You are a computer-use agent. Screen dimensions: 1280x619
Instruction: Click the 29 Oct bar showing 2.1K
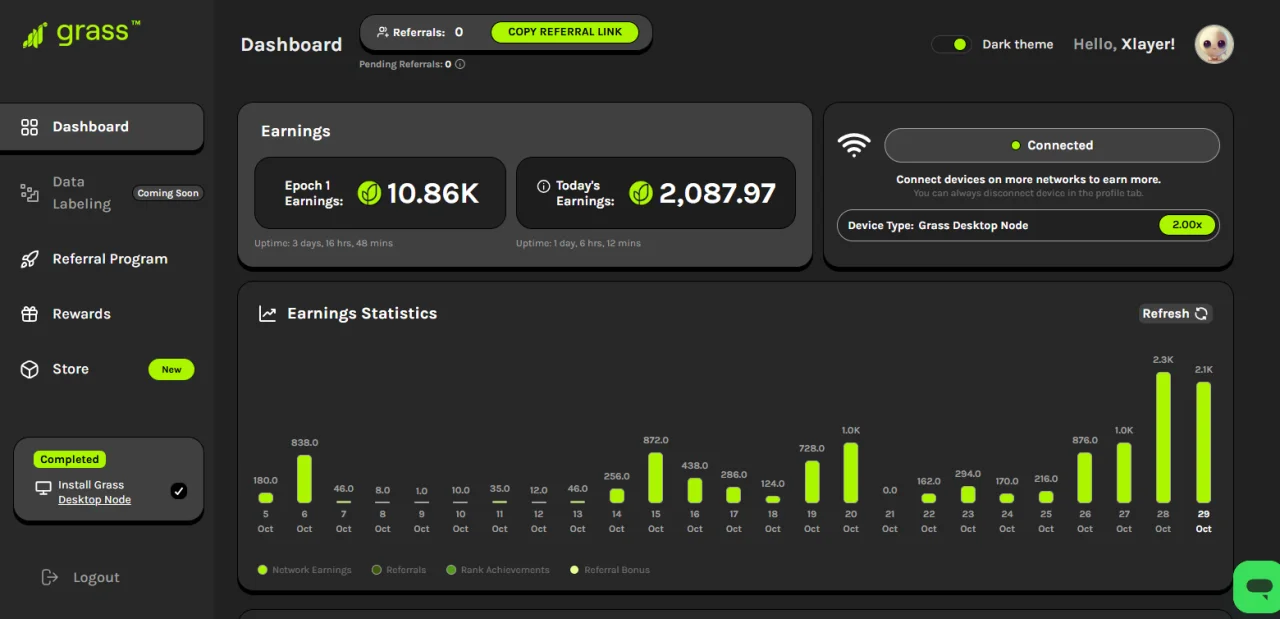click(1203, 443)
